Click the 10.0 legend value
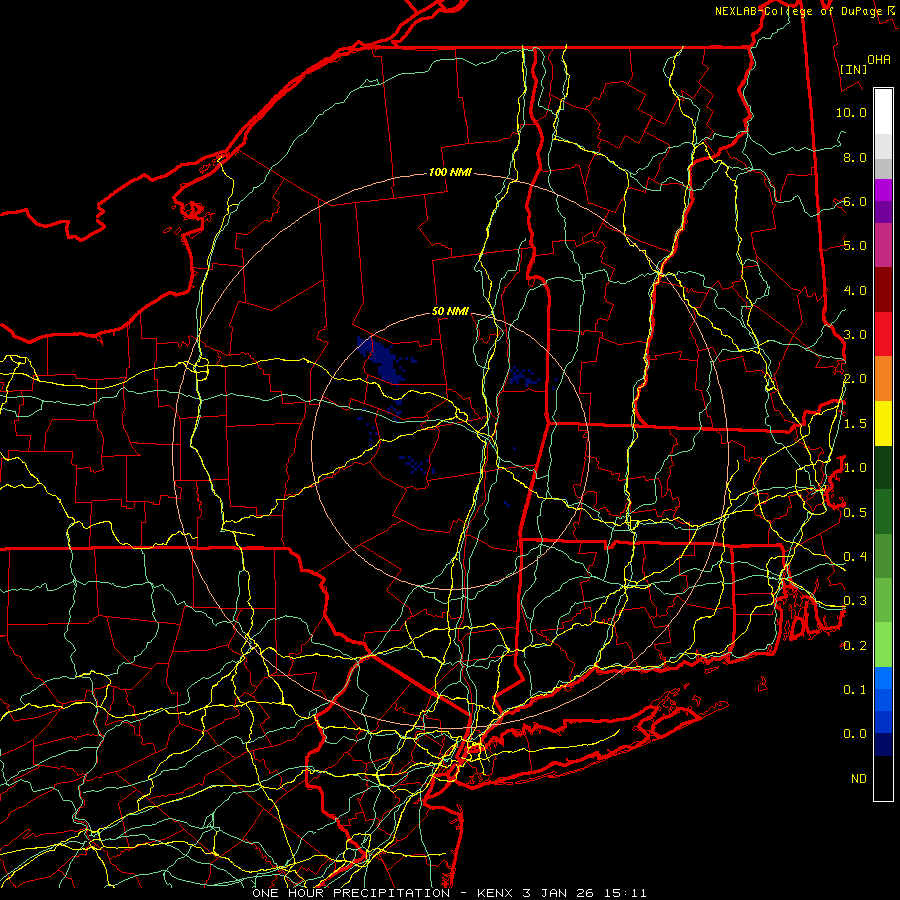Viewport: 900px width, 900px height. [x=851, y=112]
